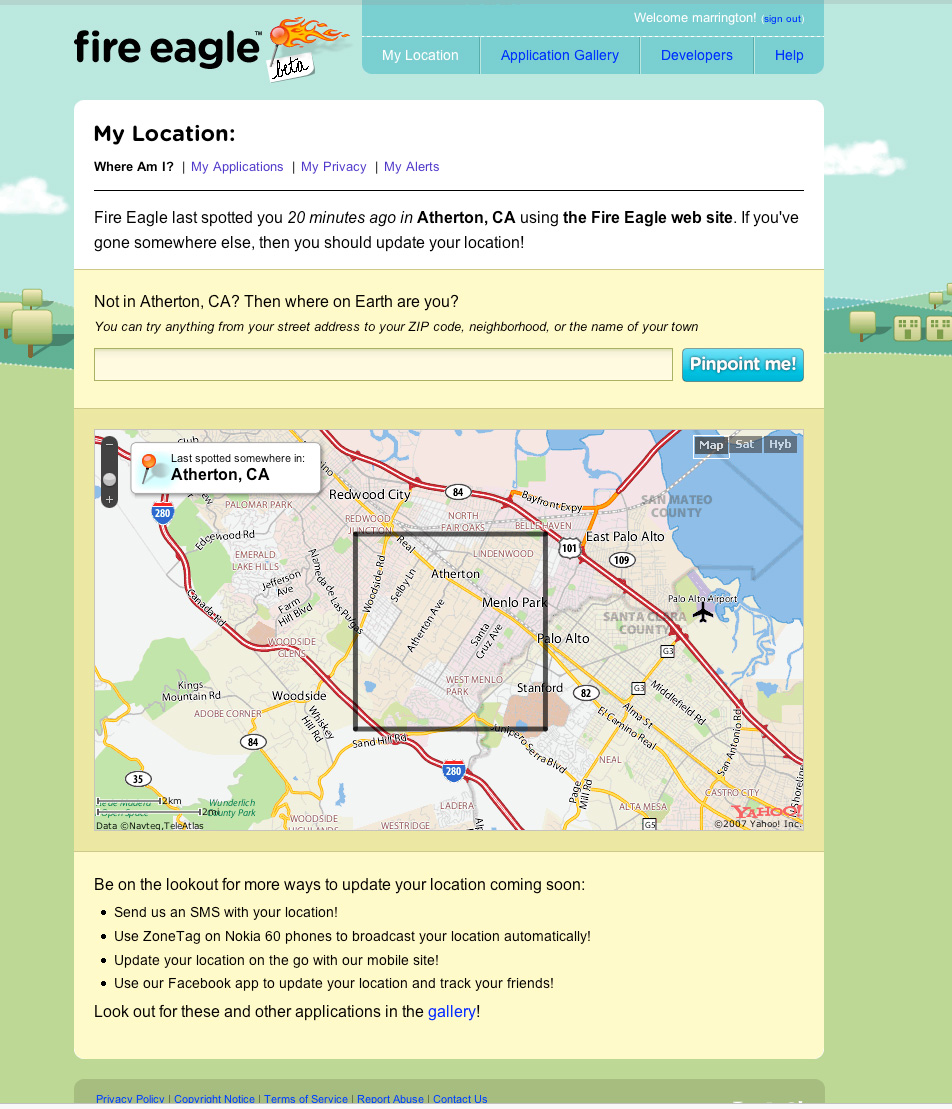Click the orange pushpin icon in map callout

[149, 468]
